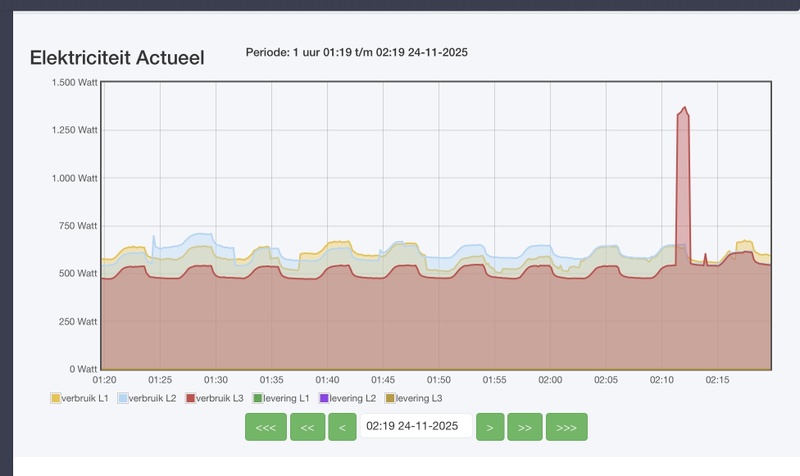Screen dimensions: 800x476
Task: Toggle verbruik L1 yellow legend swatch
Action: [56, 398]
